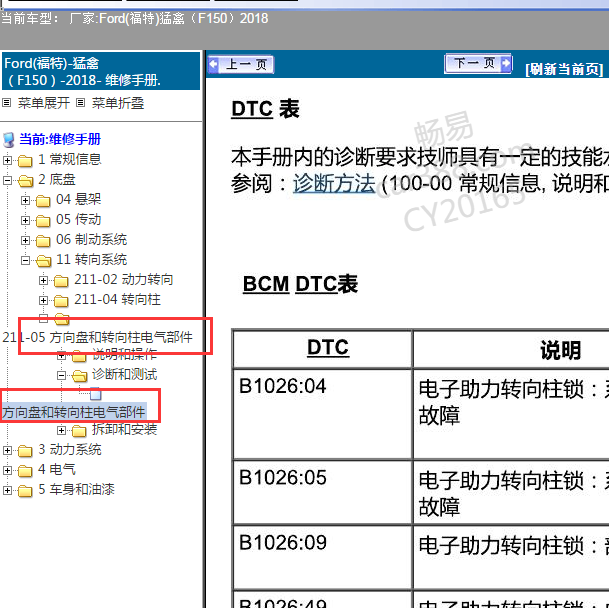The image size is (609, 608).
Task: Click the BCM DTC表 heading
Action: (300, 284)
